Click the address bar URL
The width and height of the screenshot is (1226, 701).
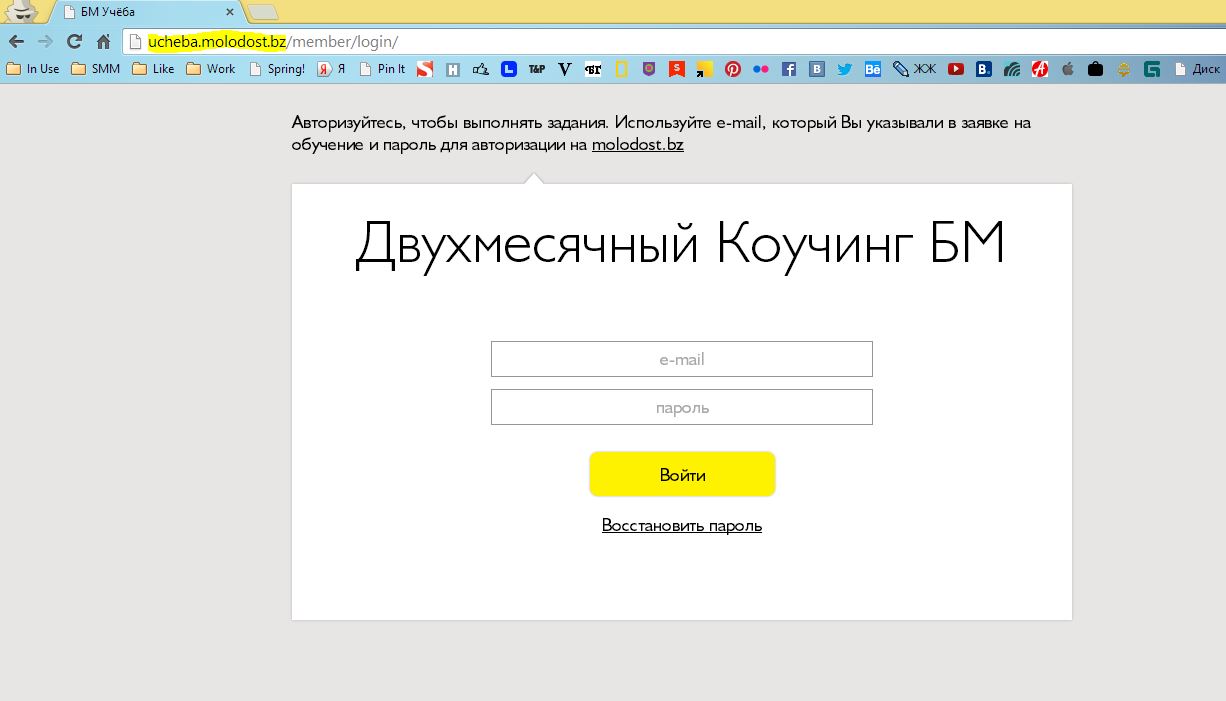click(273, 42)
